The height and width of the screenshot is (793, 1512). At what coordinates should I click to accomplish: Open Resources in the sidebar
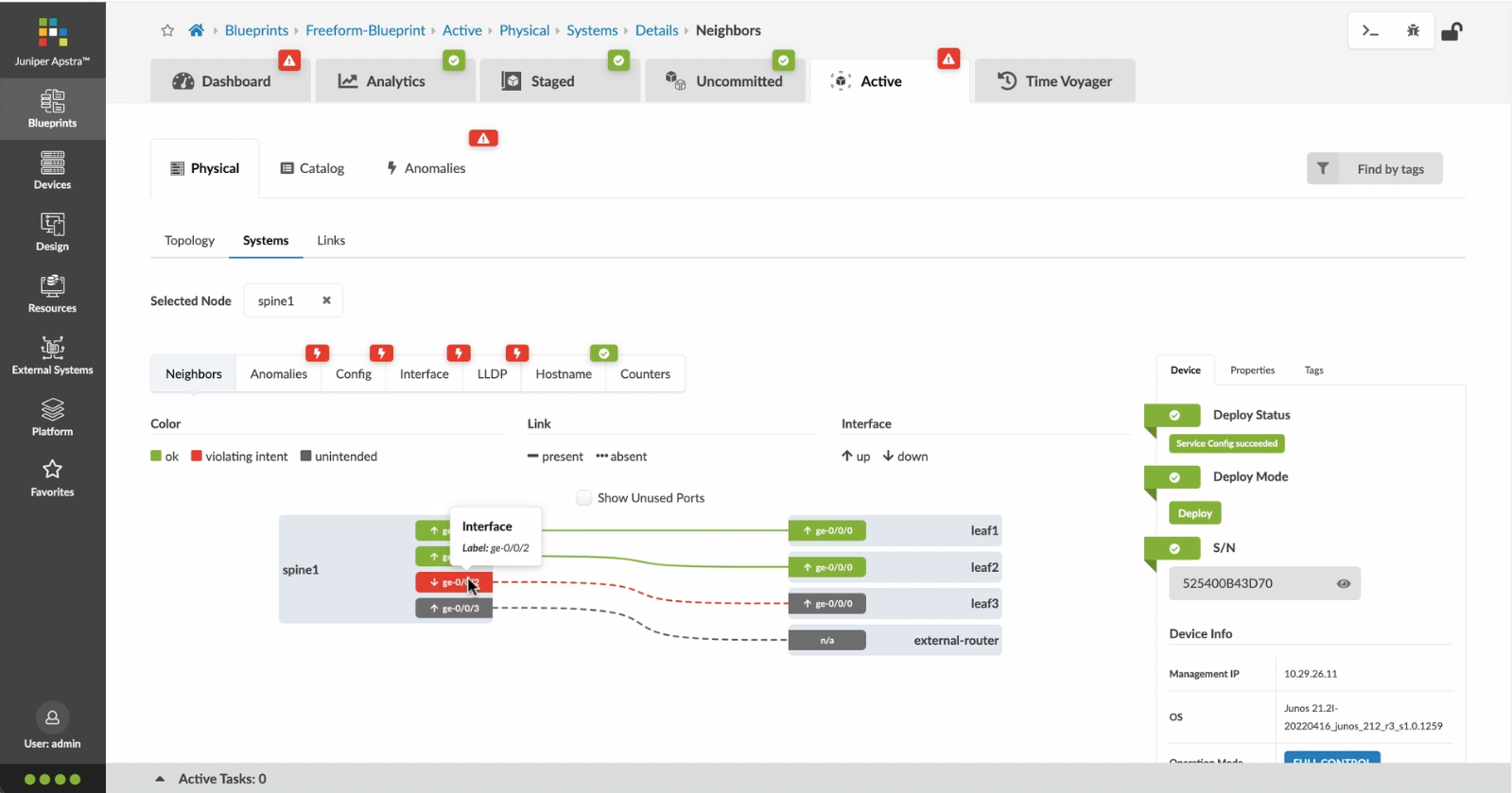click(52, 294)
